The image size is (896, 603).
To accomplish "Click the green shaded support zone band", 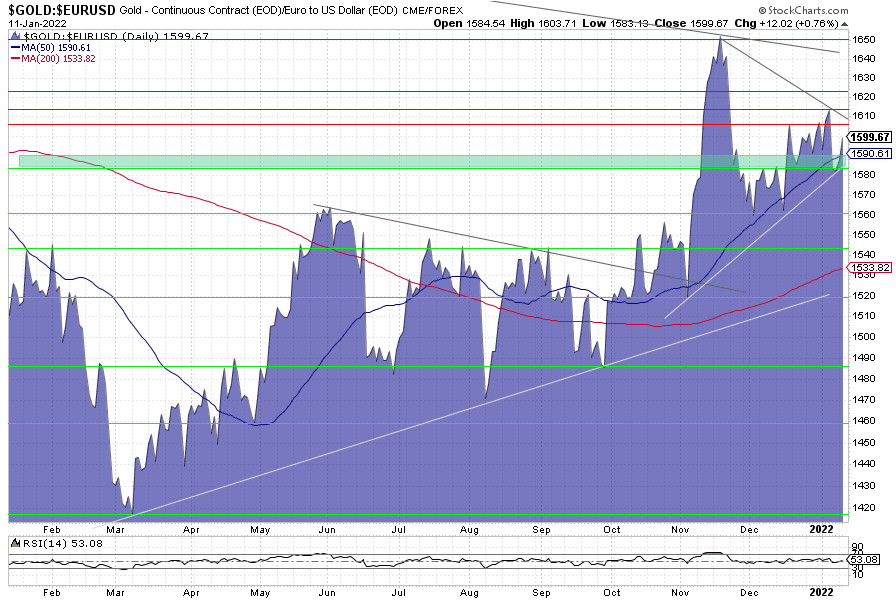I will click(300, 161).
